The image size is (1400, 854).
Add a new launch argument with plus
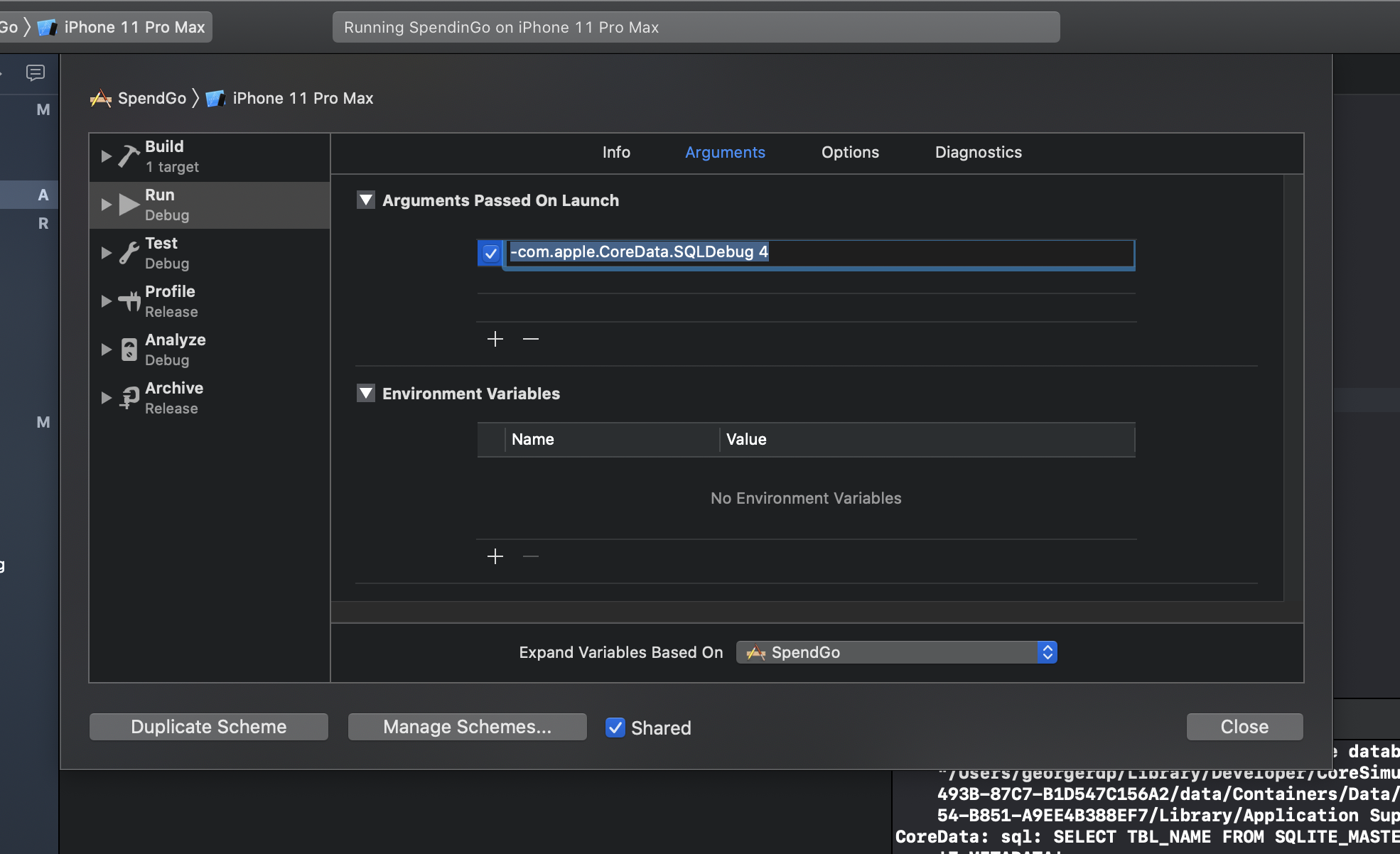495,339
